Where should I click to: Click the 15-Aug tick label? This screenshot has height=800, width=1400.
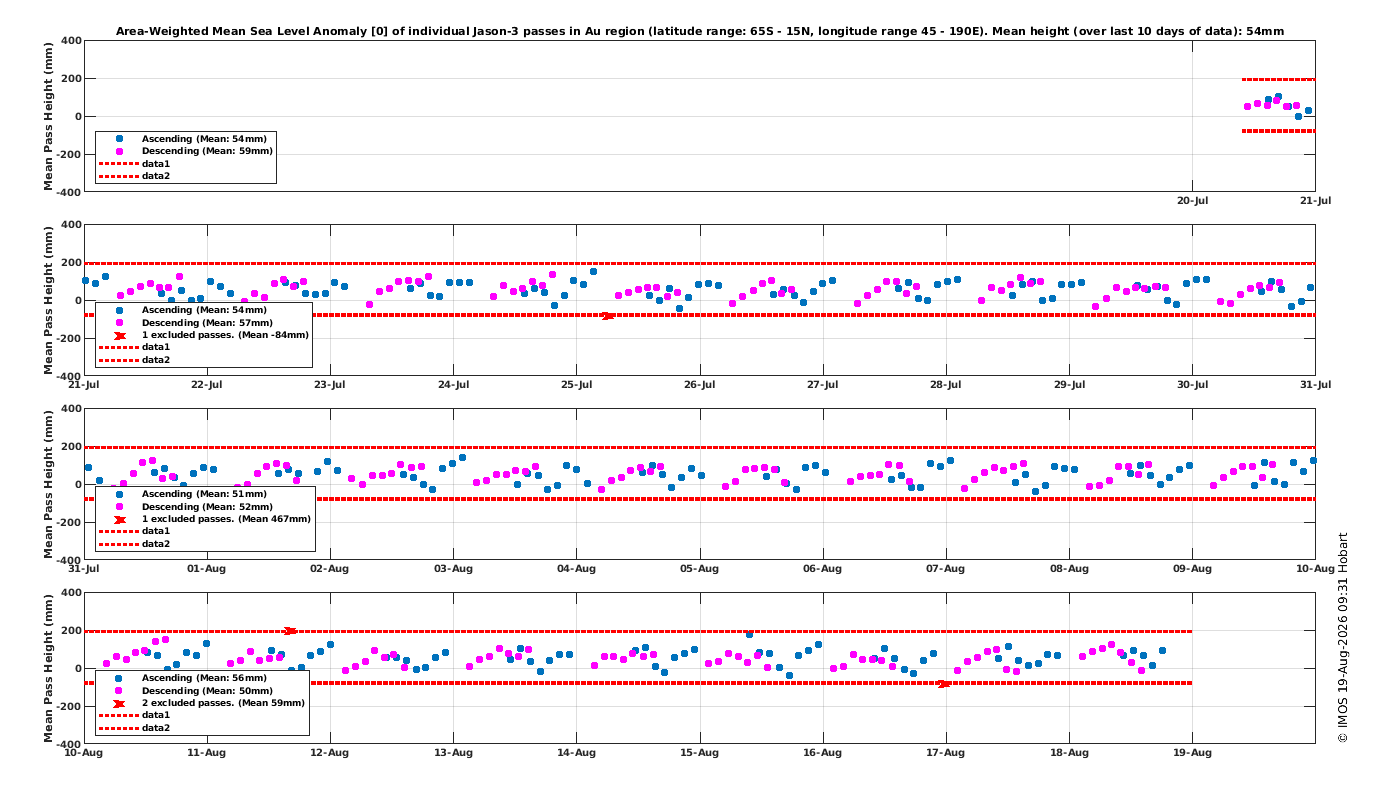[x=700, y=753]
